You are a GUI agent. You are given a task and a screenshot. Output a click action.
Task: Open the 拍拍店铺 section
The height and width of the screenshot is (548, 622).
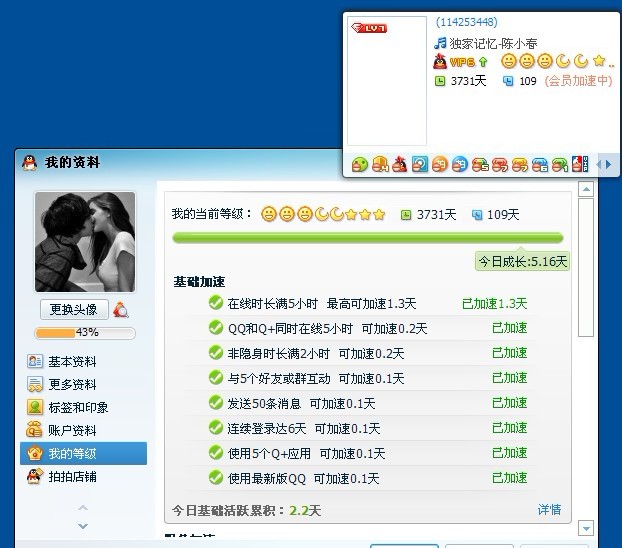pyautogui.click(x=83, y=476)
